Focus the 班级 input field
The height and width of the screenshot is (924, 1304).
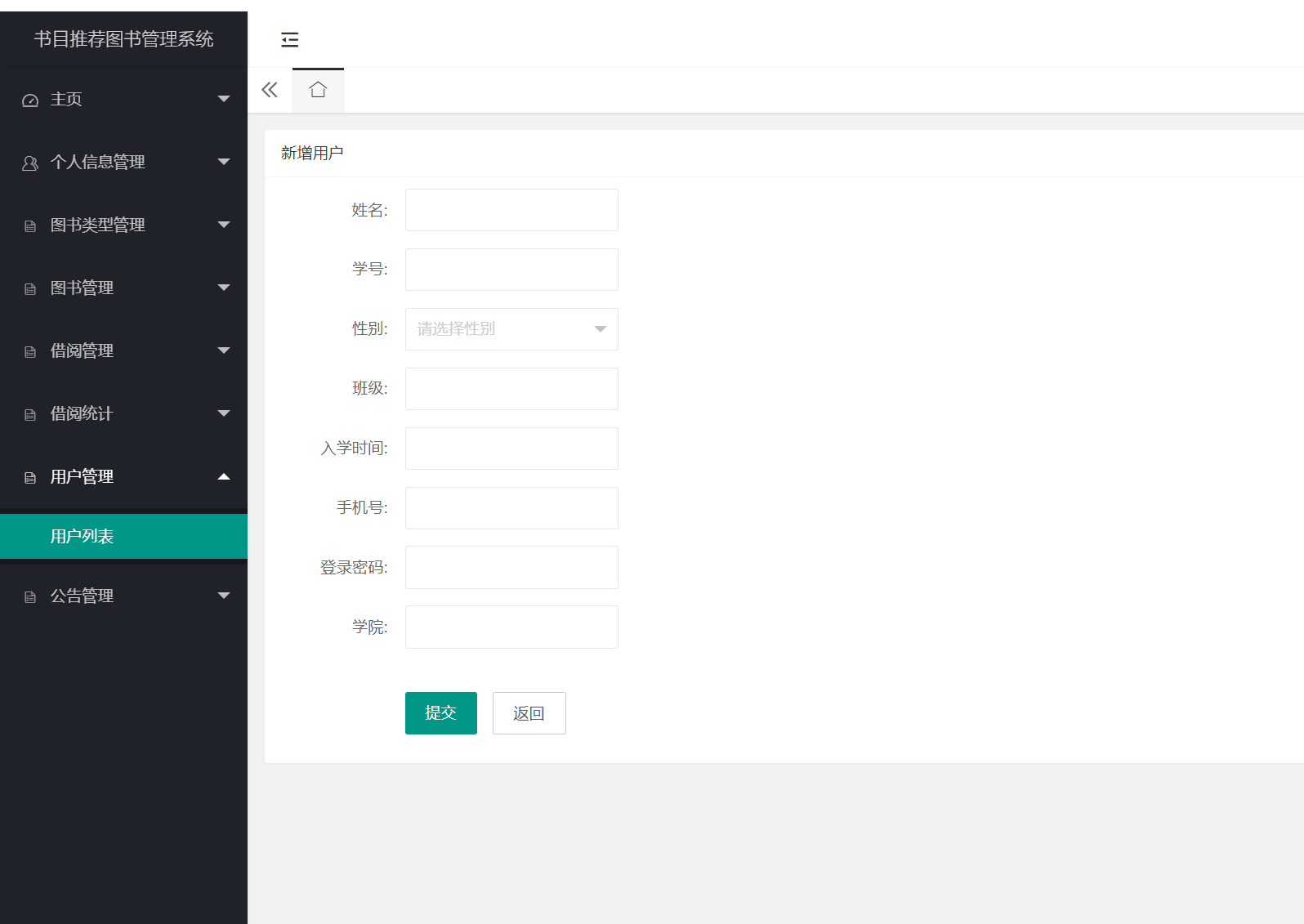click(511, 389)
